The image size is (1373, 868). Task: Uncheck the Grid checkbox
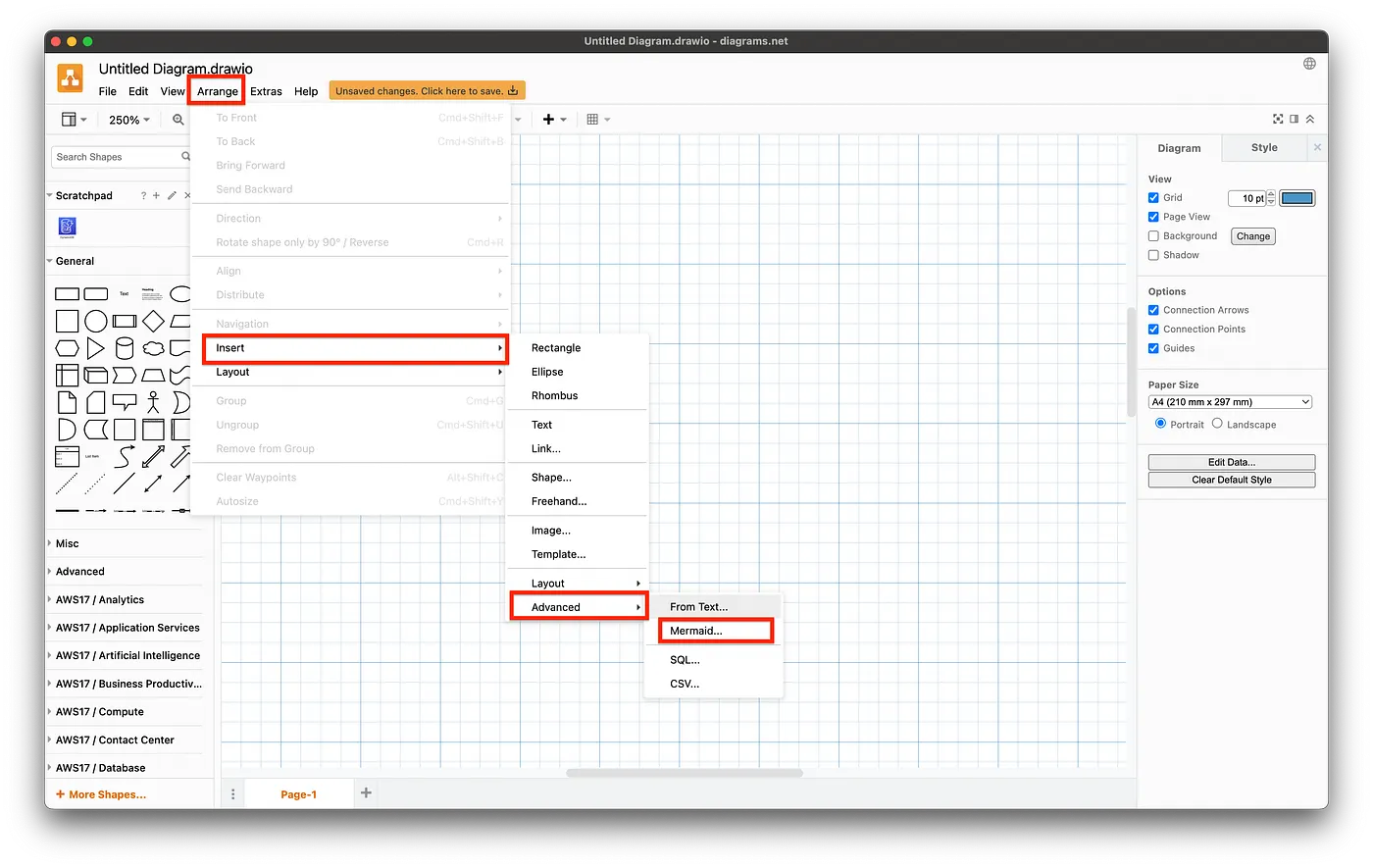pyautogui.click(x=1154, y=198)
